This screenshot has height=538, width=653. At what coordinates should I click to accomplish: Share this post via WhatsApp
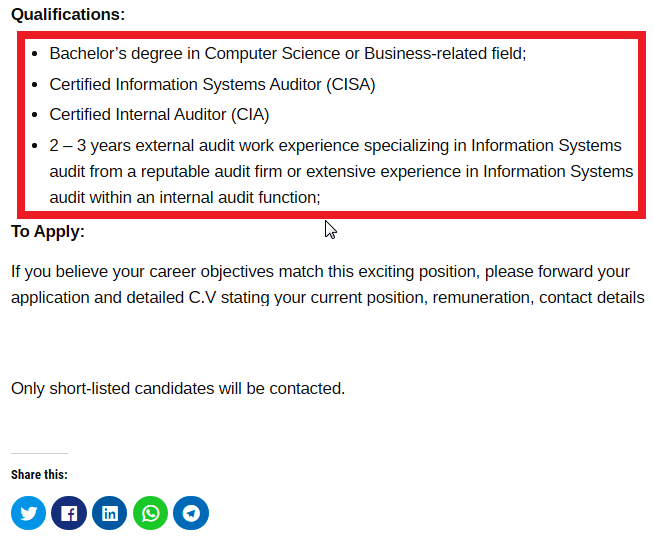[x=150, y=513]
